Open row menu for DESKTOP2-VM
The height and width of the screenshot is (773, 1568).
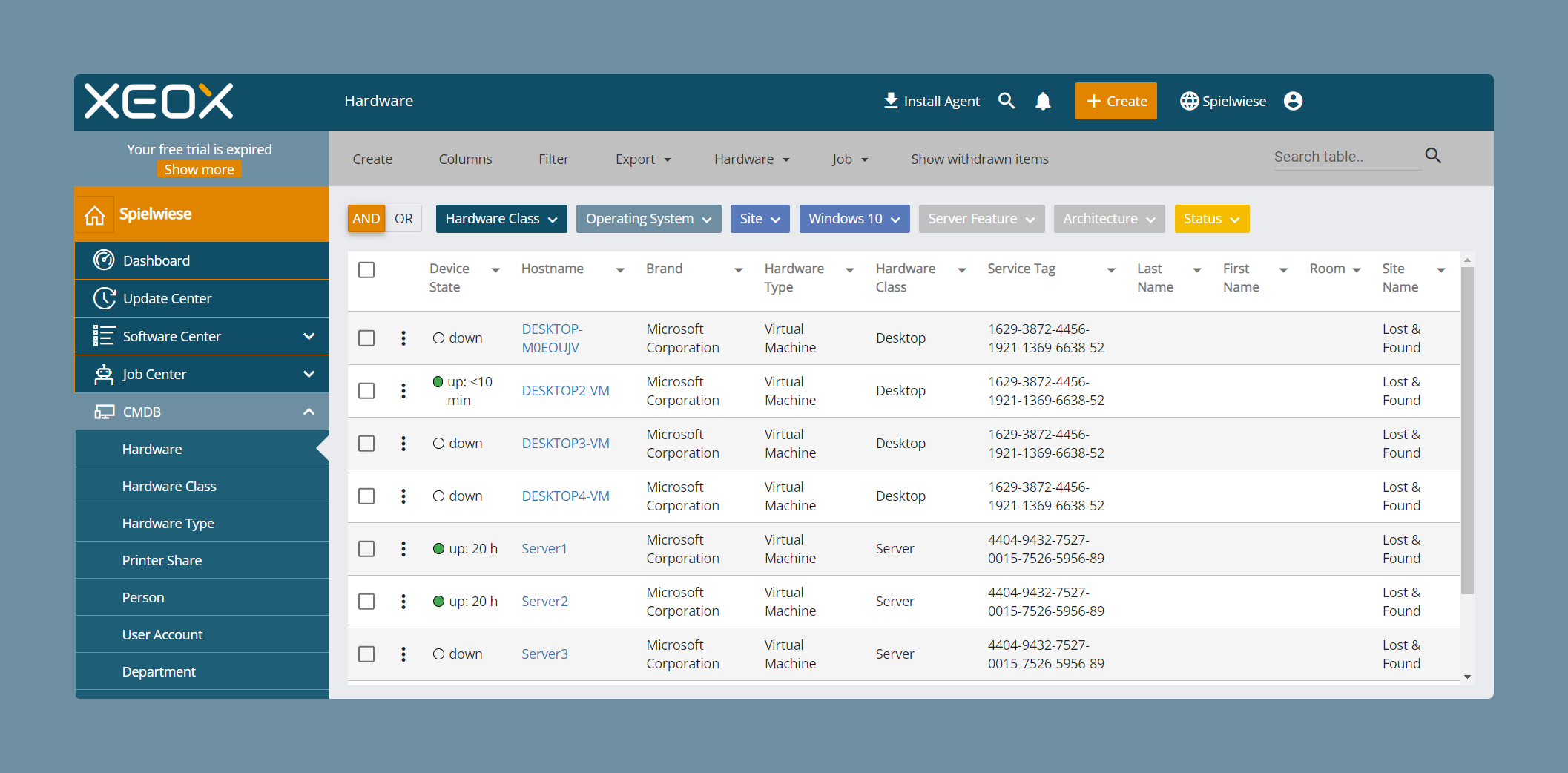click(403, 391)
